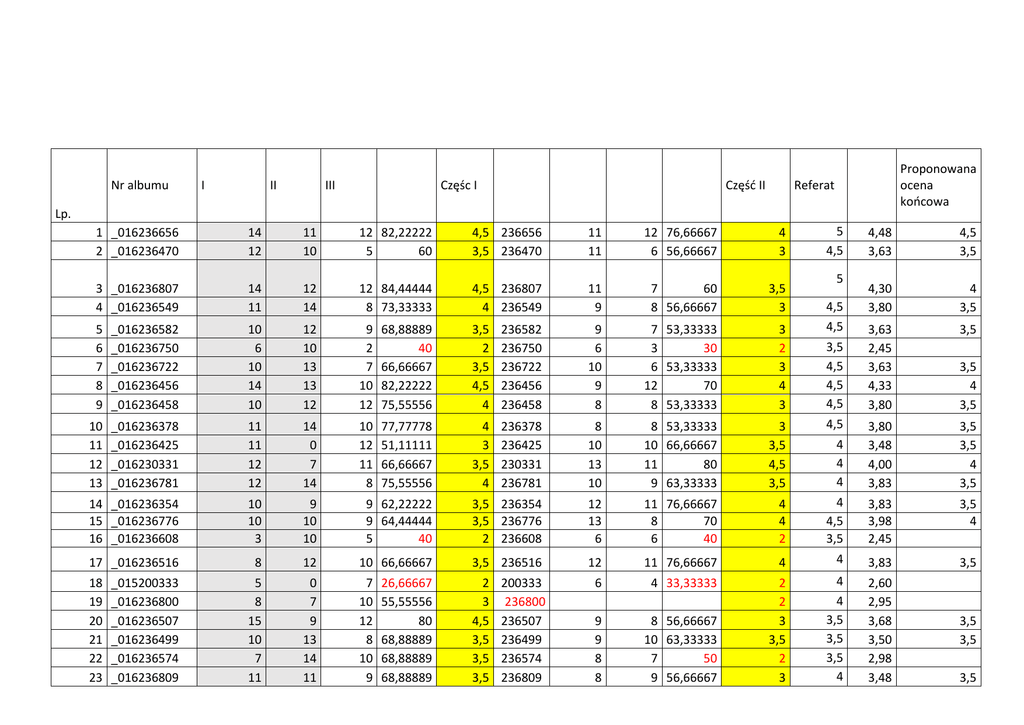The height and width of the screenshot is (725, 1024).
Task: Select the cell with 51,11111
Action: [406, 445]
